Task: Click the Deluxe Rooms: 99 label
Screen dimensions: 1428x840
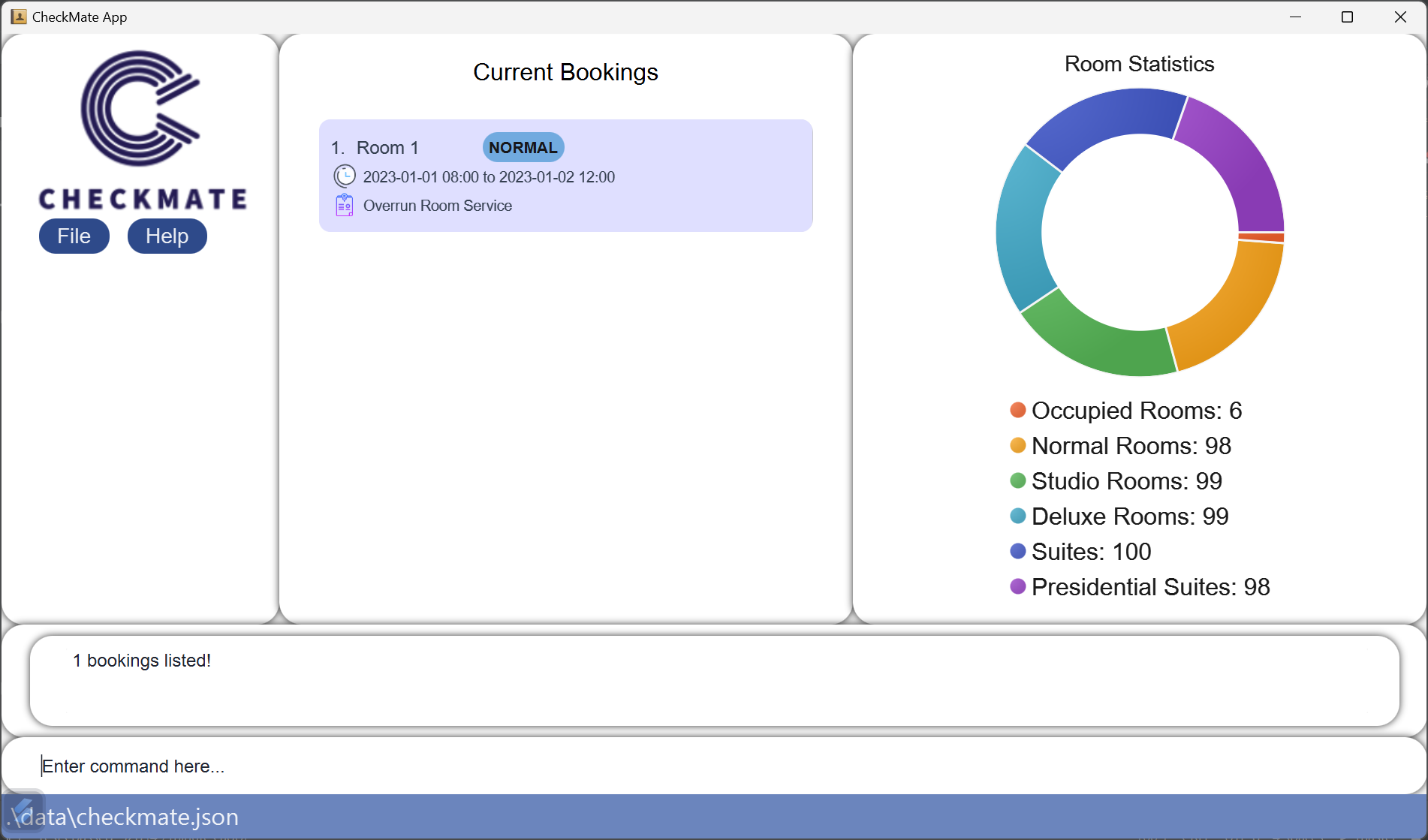Action: [1130, 516]
